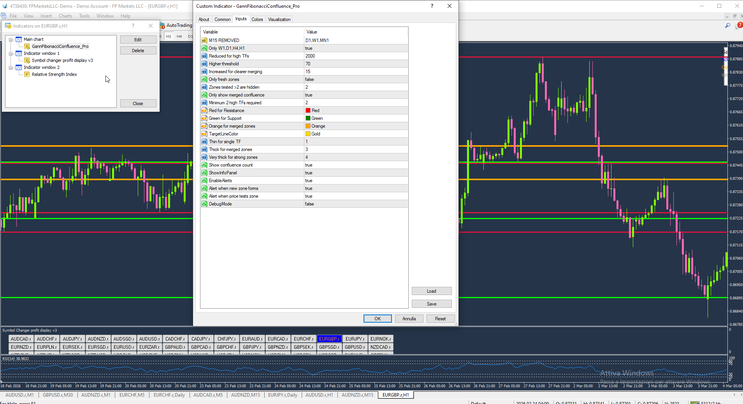Open the Orange for merged zones color dropdown
The width and height of the screenshot is (743, 404).
click(355, 126)
